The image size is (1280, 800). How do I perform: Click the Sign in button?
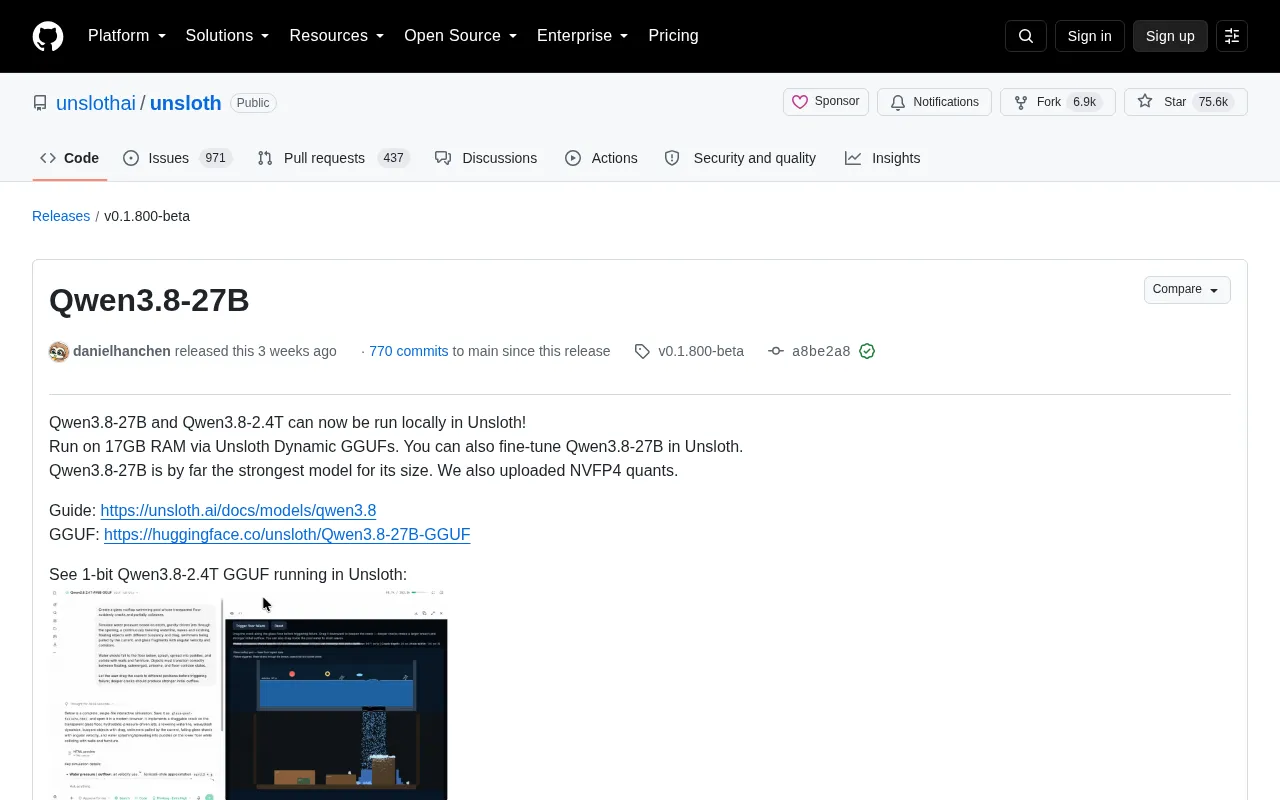[1089, 36]
